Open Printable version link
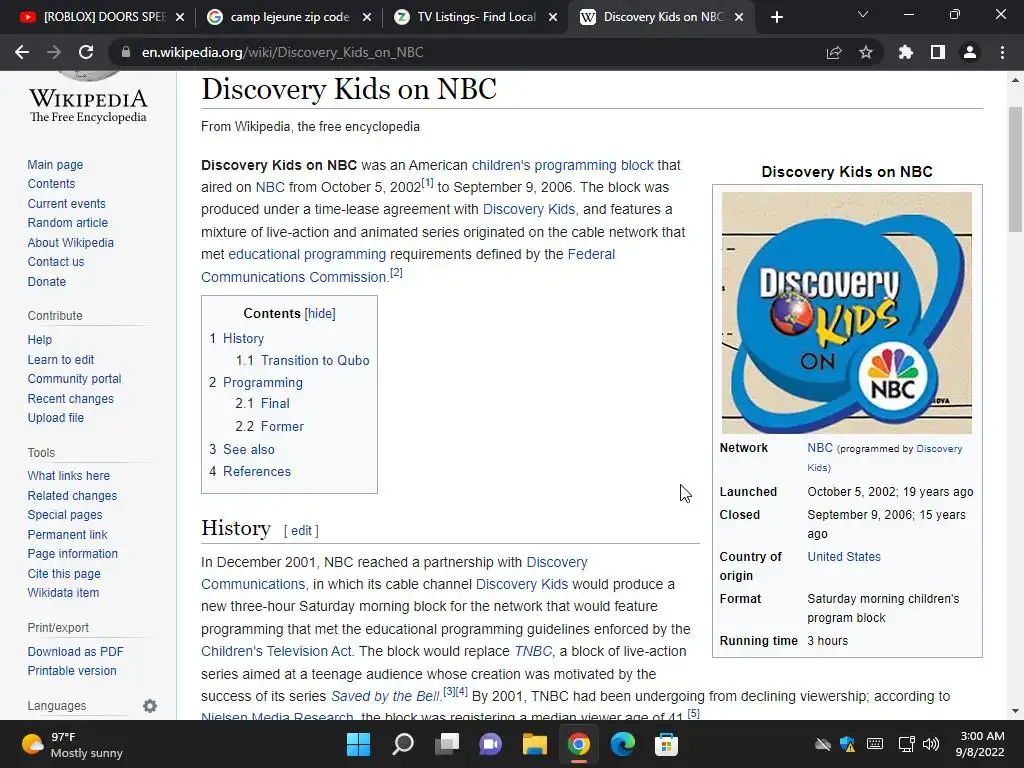The height and width of the screenshot is (768, 1024). [x=72, y=671]
